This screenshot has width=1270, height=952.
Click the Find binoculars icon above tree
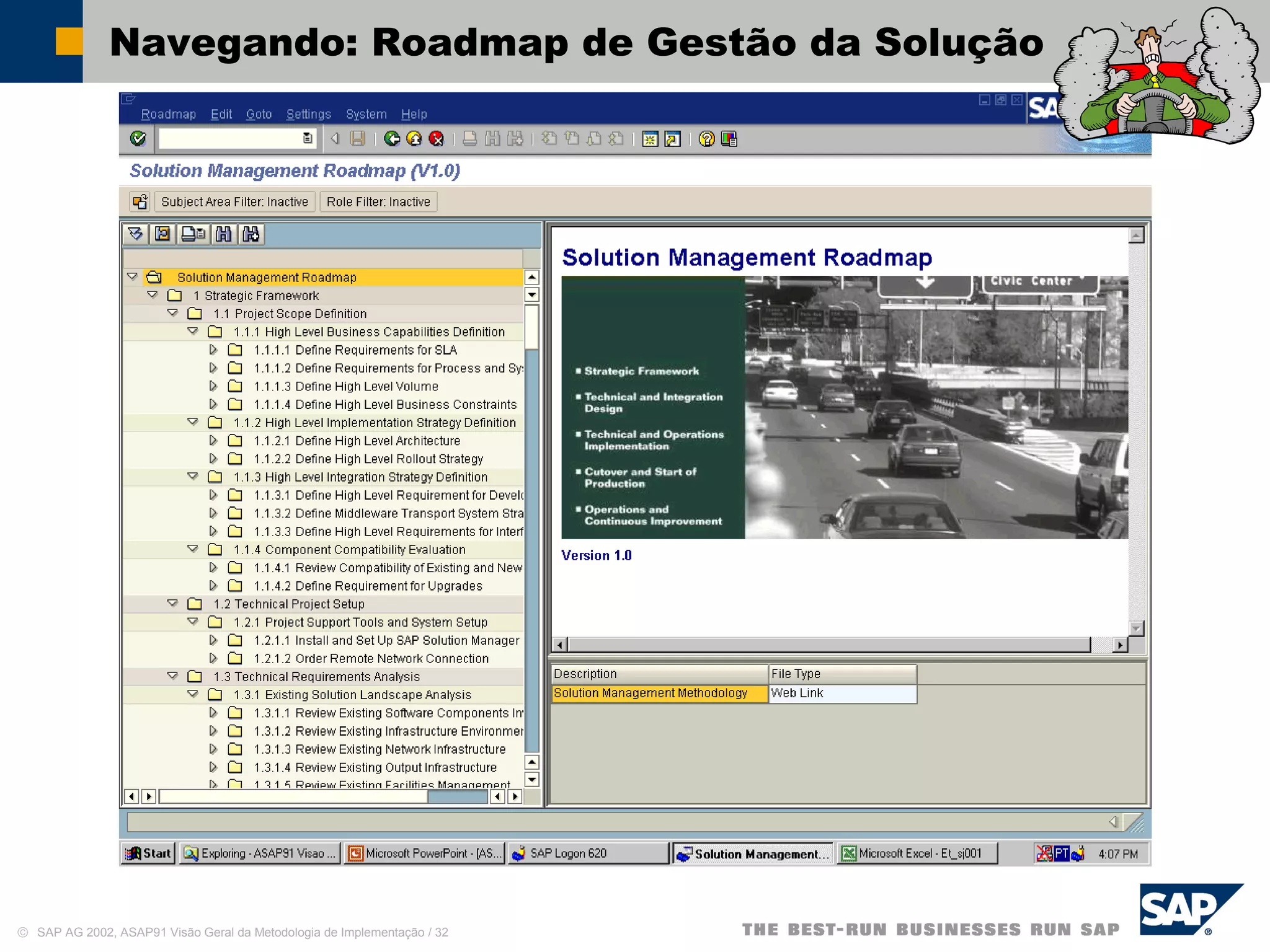click(x=223, y=234)
